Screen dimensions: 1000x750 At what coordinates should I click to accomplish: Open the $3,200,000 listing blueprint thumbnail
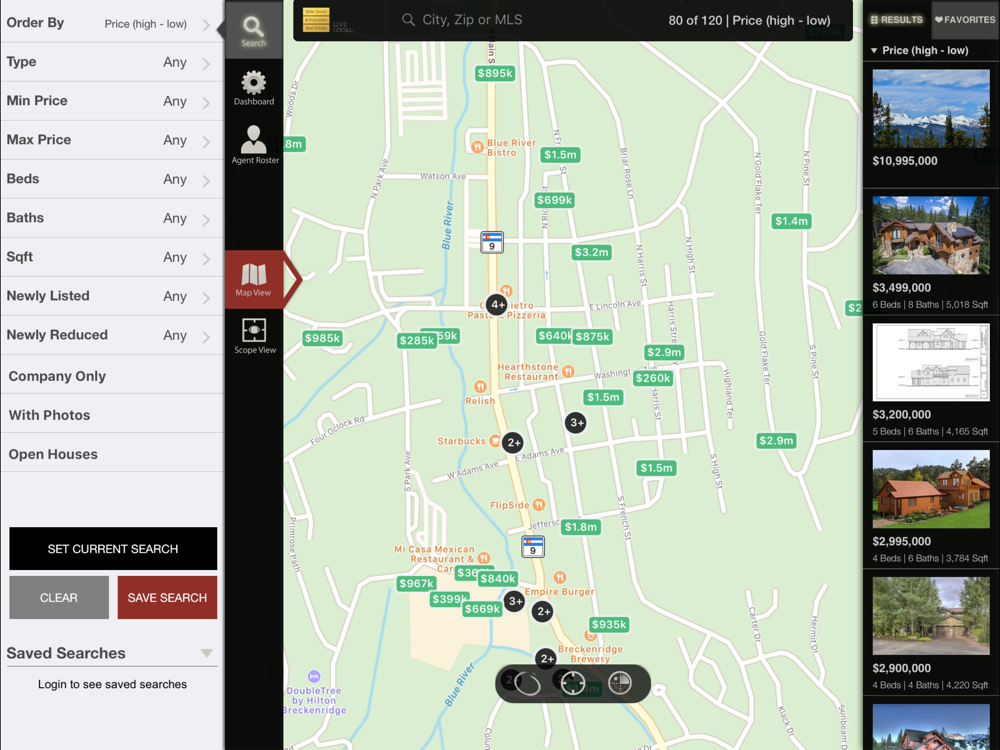(x=931, y=362)
